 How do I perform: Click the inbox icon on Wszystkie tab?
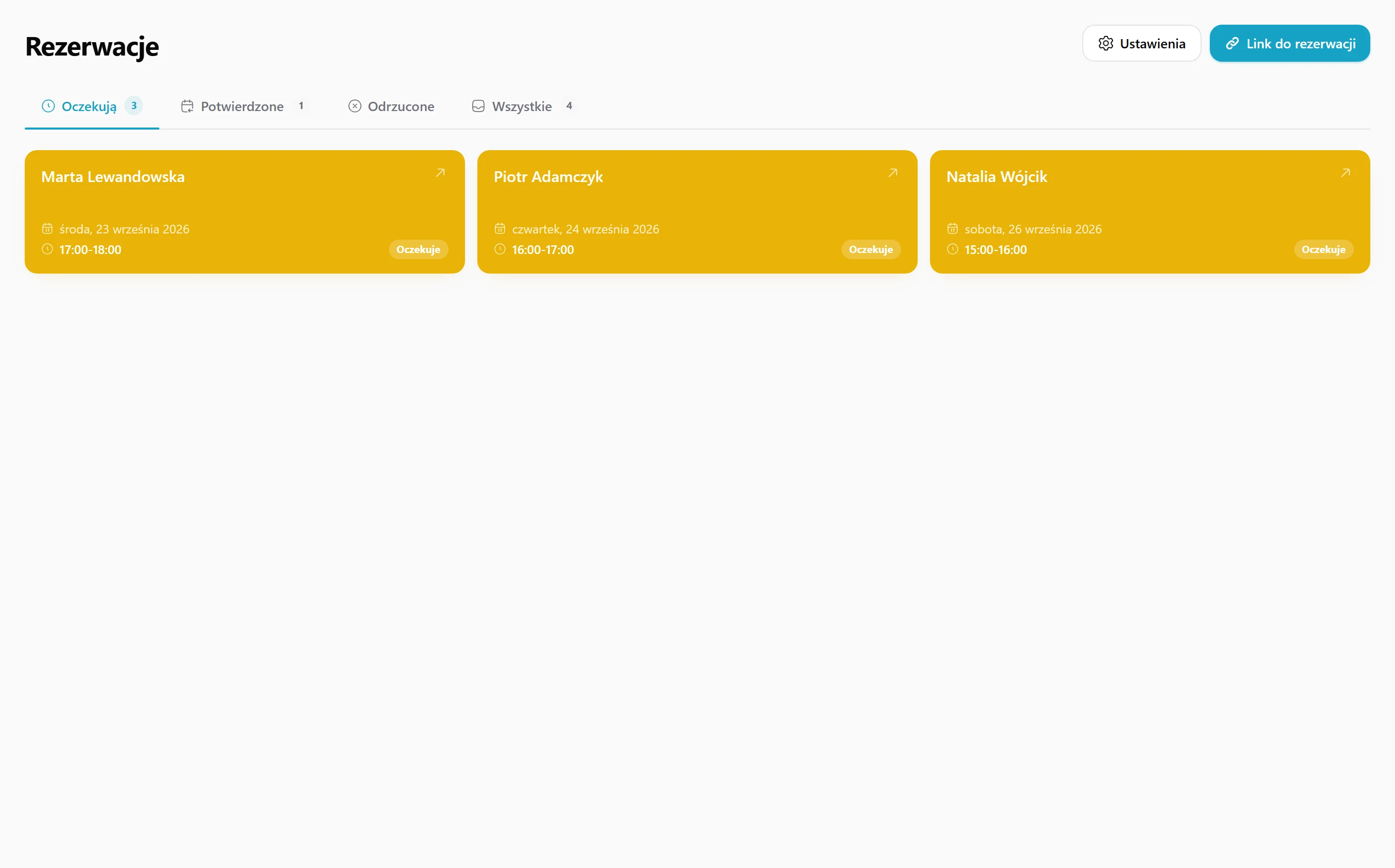pyautogui.click(x=478, y=106)
